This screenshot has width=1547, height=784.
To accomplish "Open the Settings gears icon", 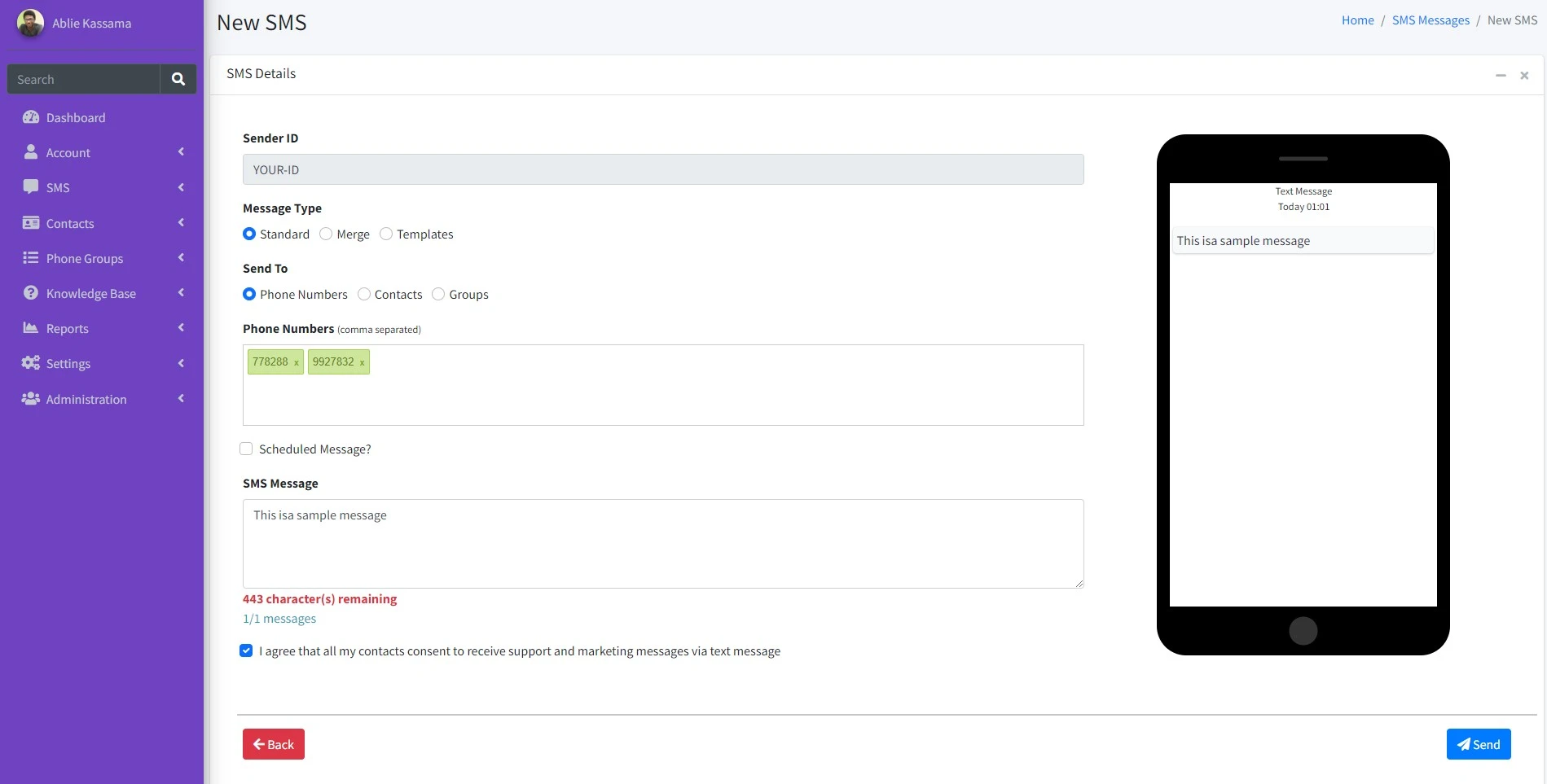I will point(30,363).
